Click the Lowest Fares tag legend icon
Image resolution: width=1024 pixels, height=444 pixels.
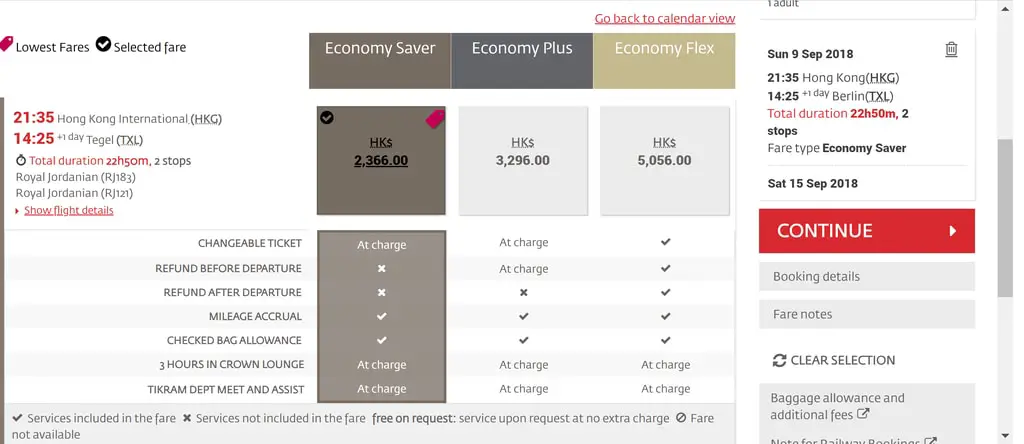(6, 44)
